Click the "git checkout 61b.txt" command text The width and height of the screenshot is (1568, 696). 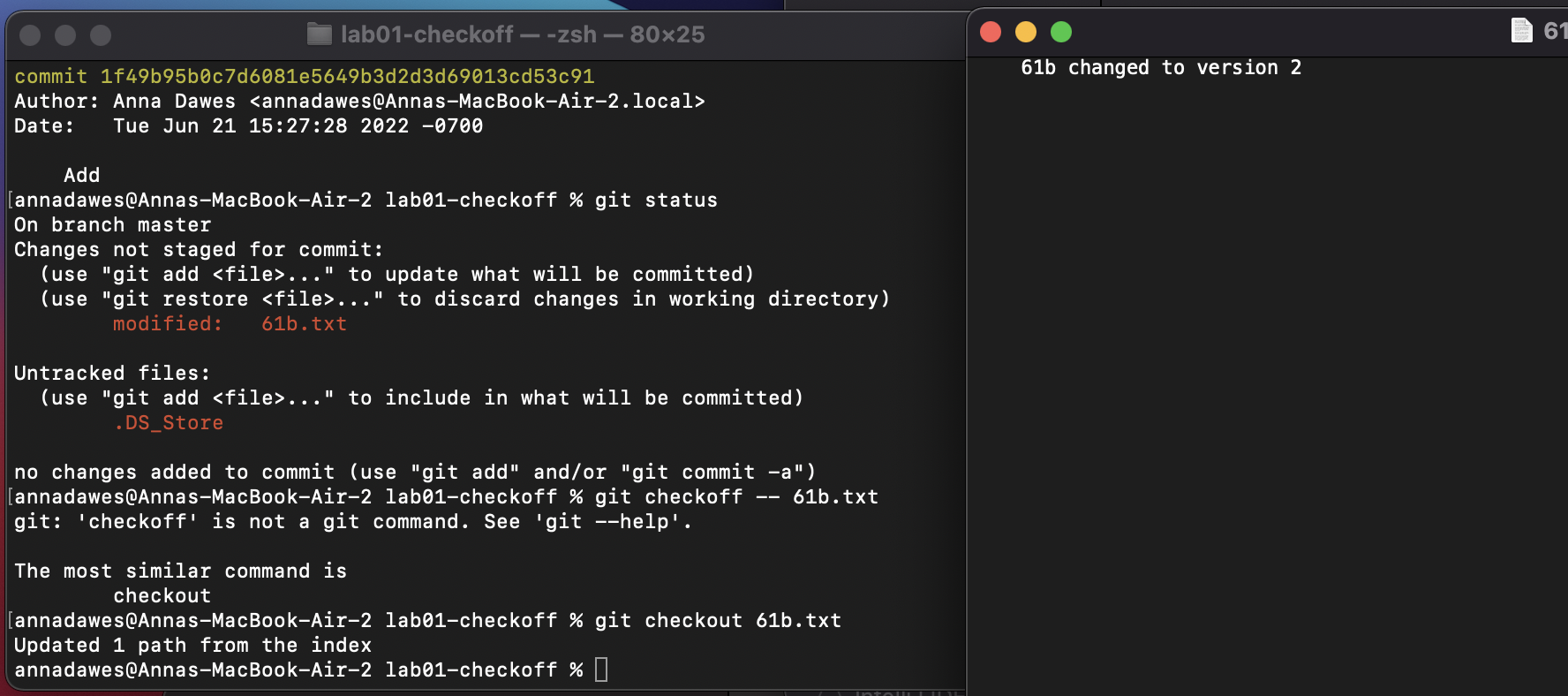pyautogui.click(x=717, y=621)
